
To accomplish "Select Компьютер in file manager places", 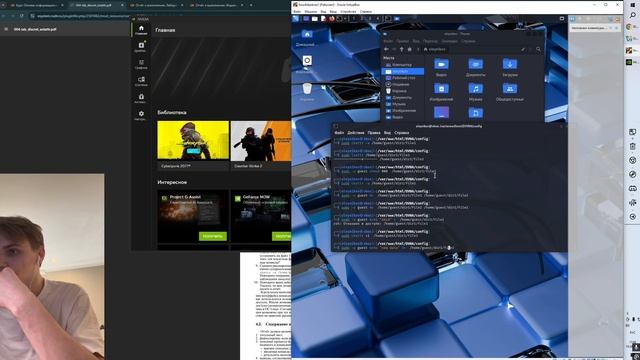I will click(402, 65).
